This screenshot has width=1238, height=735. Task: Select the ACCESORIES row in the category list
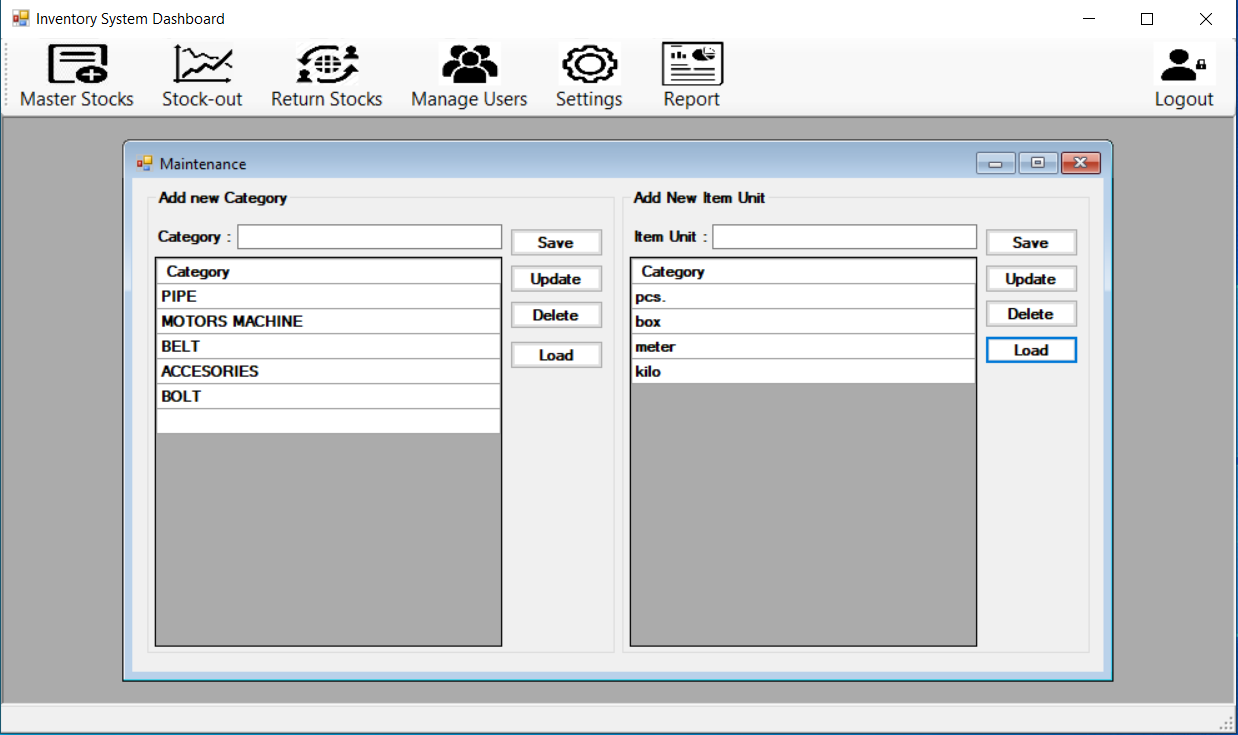click(x=328, y=371)
